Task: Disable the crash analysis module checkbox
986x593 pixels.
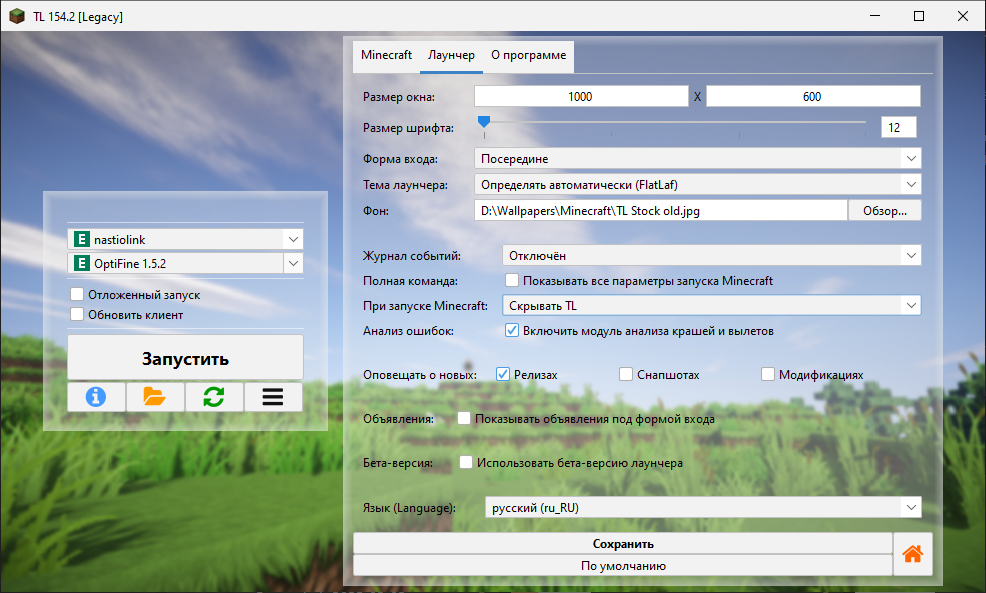Action: tap(512, 331)
